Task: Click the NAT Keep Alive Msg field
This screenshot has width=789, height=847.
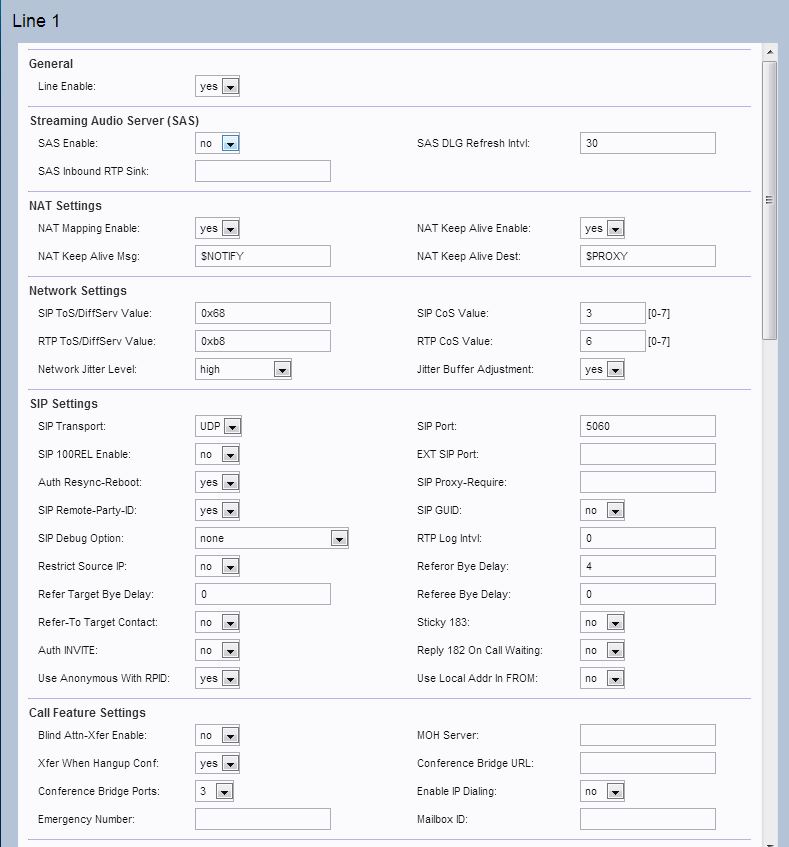Action: tap(262, 257)
